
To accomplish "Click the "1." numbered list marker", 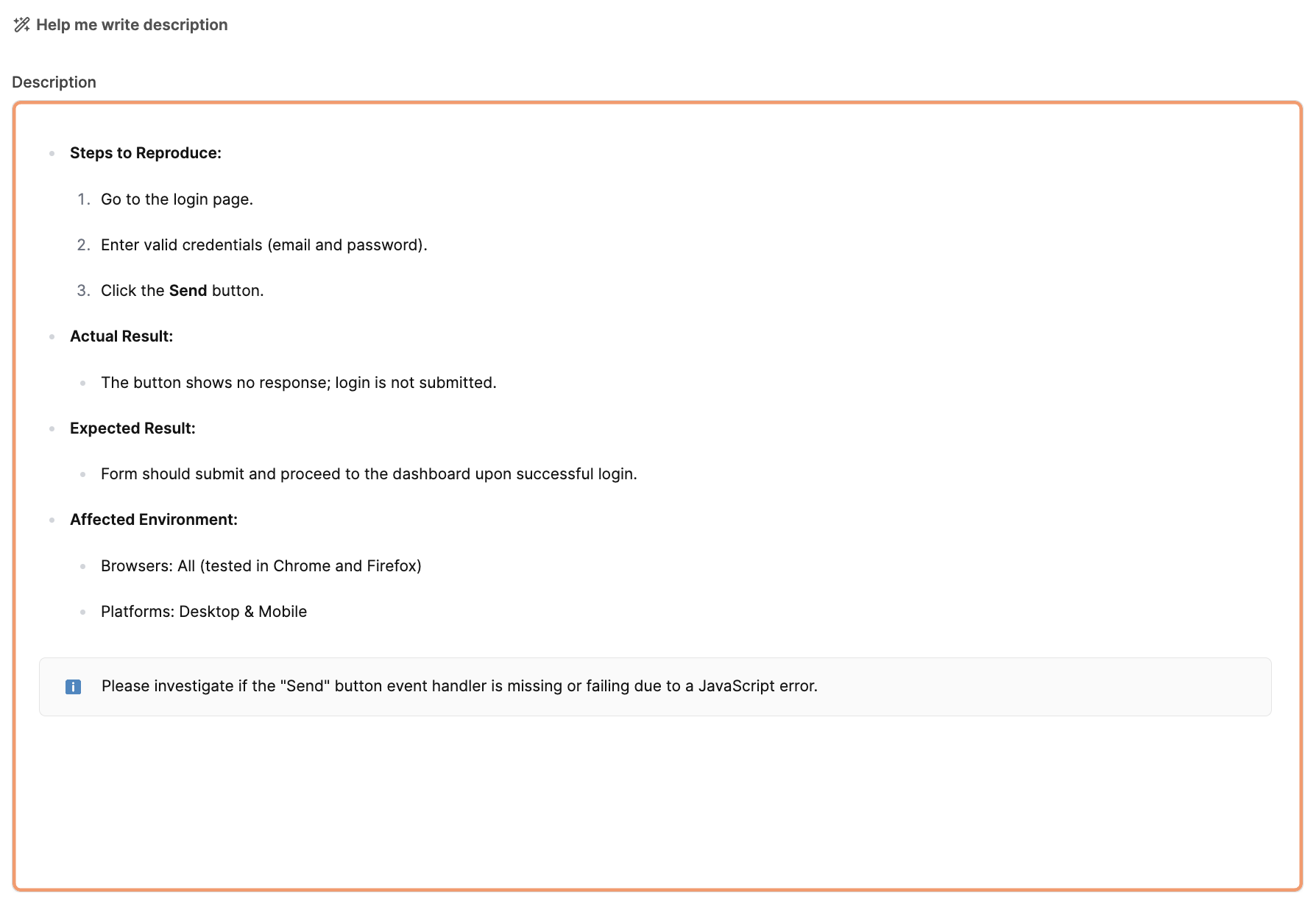I will click(x=84, y=200).
